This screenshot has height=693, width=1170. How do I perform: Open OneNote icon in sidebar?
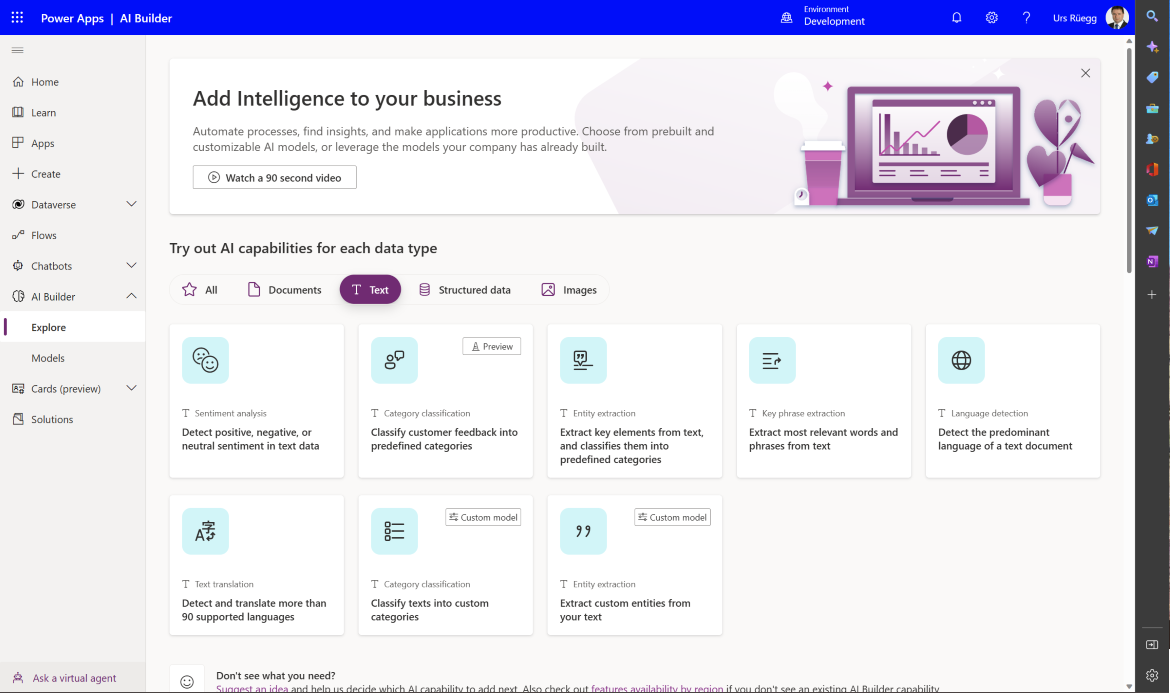pyautogui.click(x=1152, y=261)
